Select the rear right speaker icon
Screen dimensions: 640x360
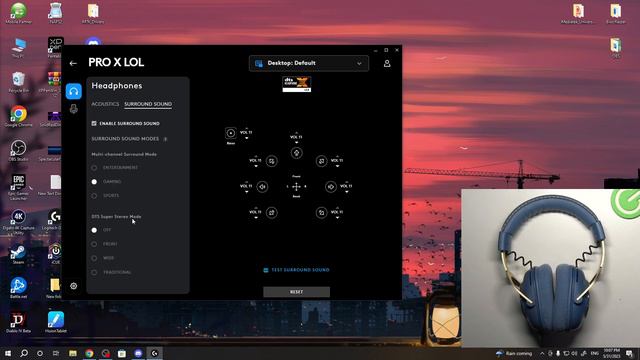tap(322, 213)
